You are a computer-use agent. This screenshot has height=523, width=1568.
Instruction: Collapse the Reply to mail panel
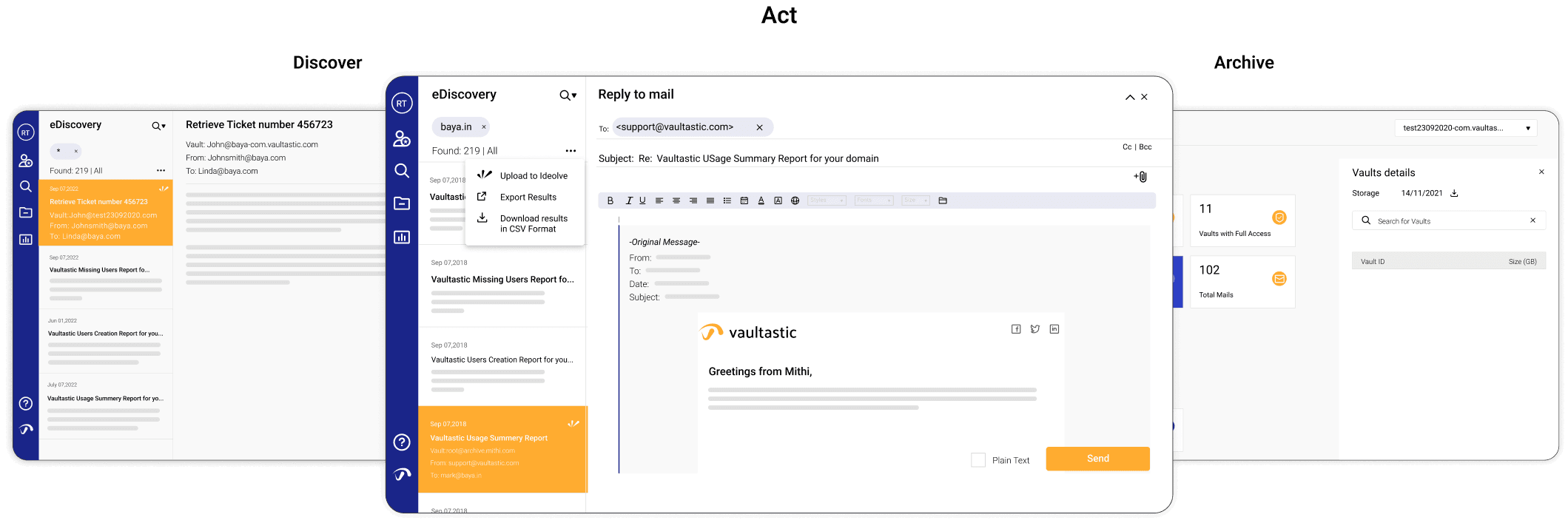point(1130,98)
